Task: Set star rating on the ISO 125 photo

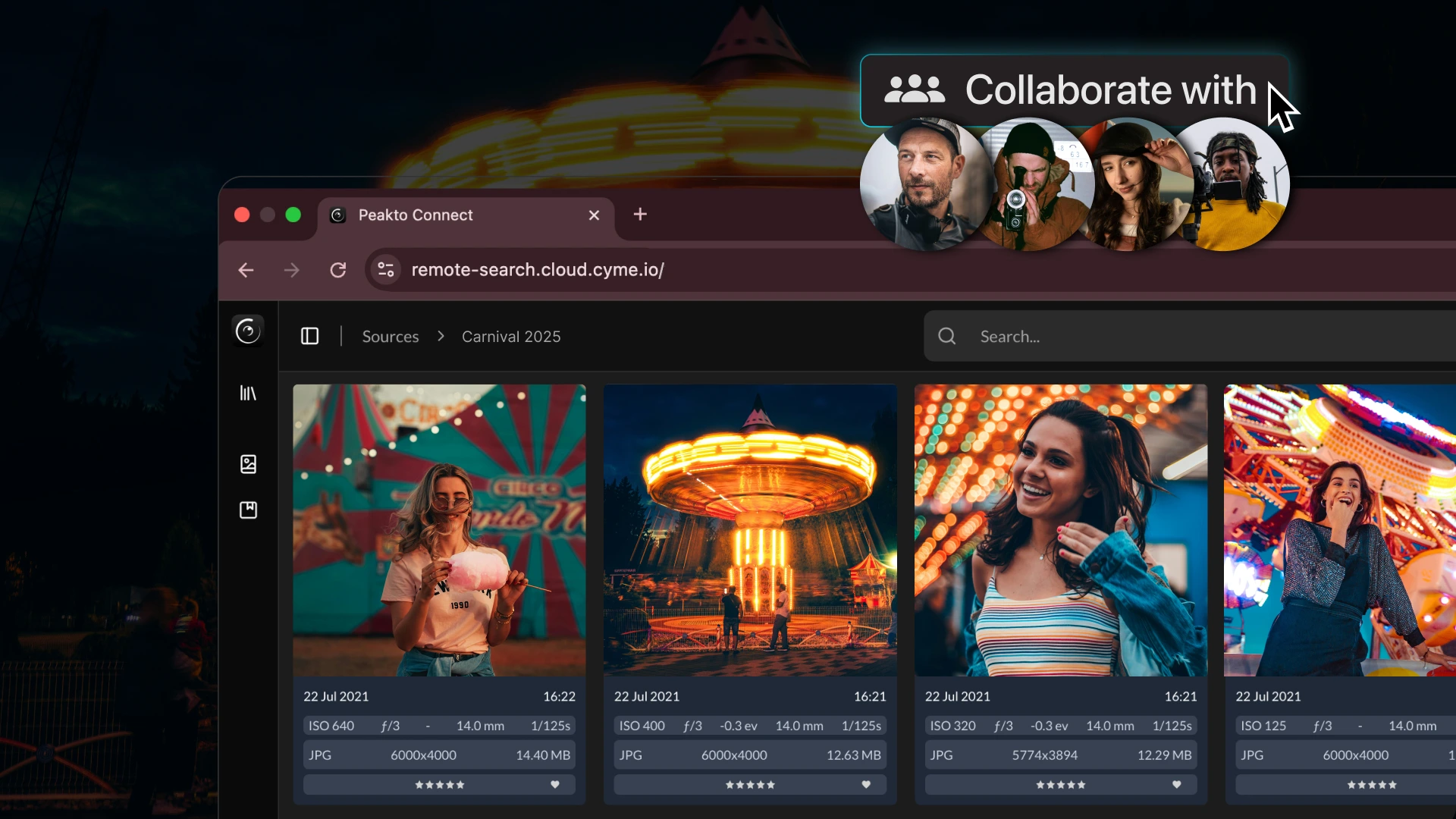Action: coord(1372,785)
